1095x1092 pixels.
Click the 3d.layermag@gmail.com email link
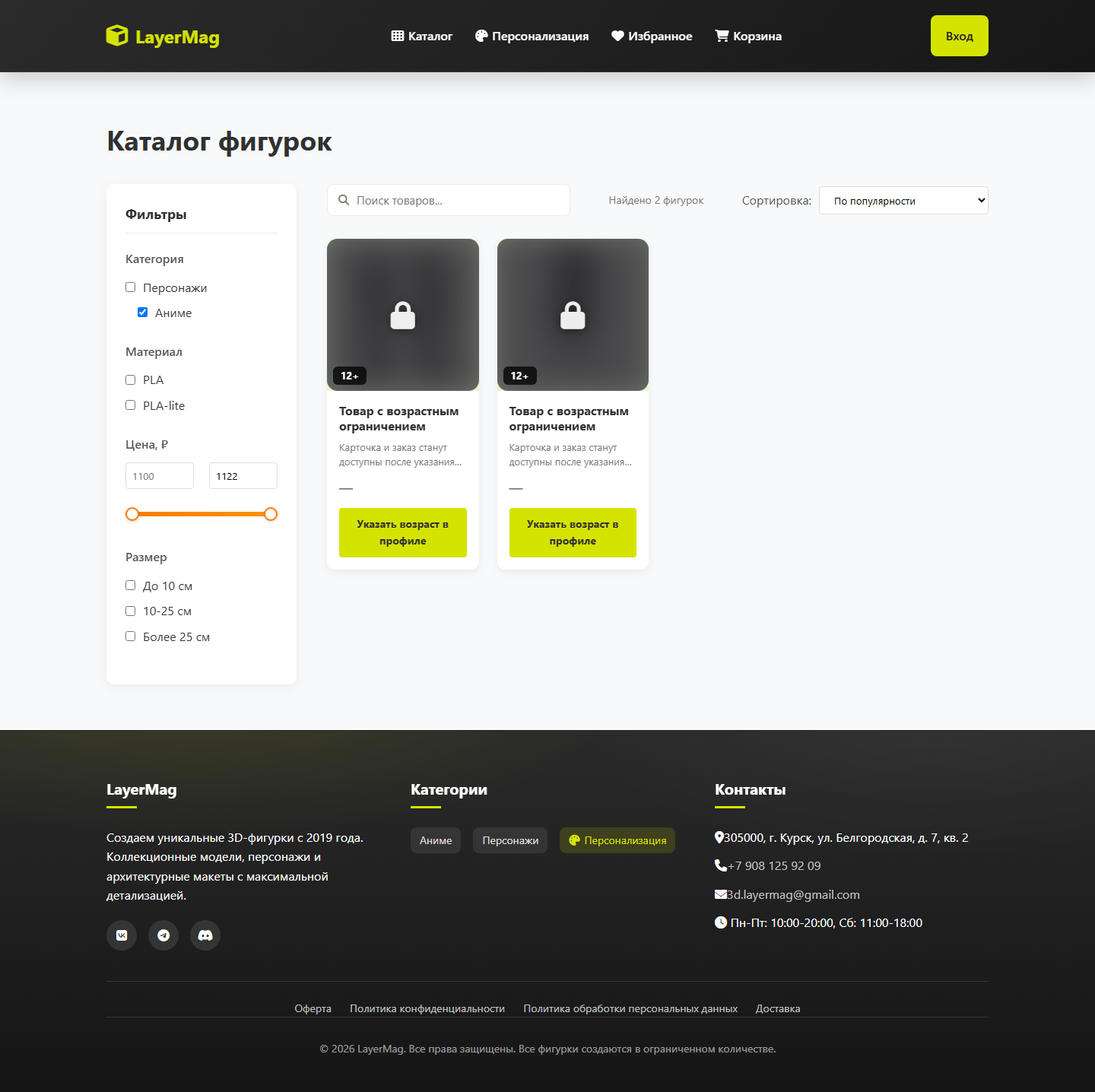tap(793, 894)
